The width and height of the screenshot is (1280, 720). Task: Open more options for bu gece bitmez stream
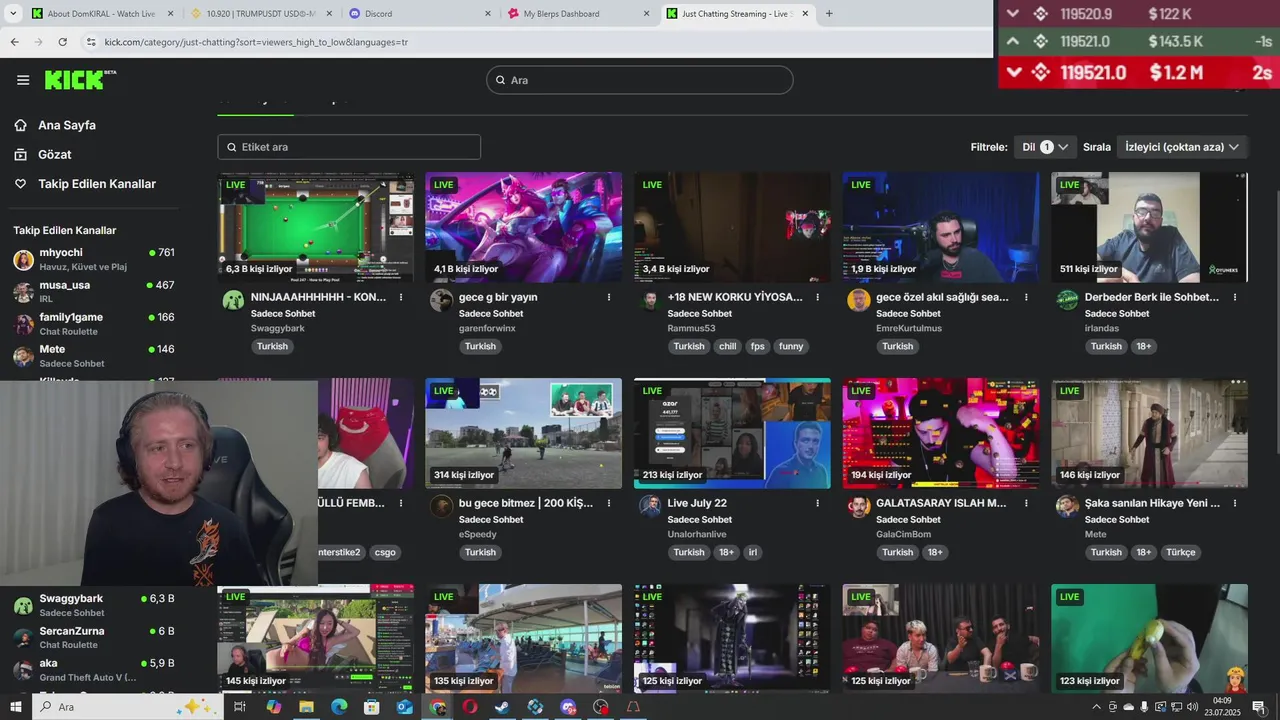point(609,503)
